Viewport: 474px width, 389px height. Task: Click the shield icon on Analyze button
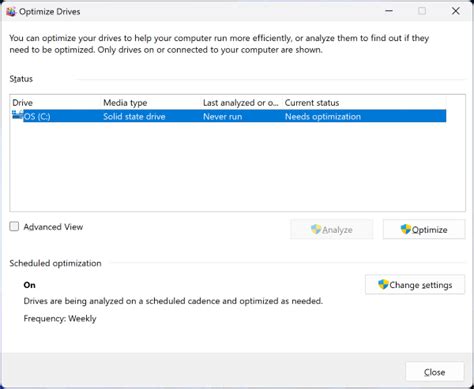(x=316, y=229)
